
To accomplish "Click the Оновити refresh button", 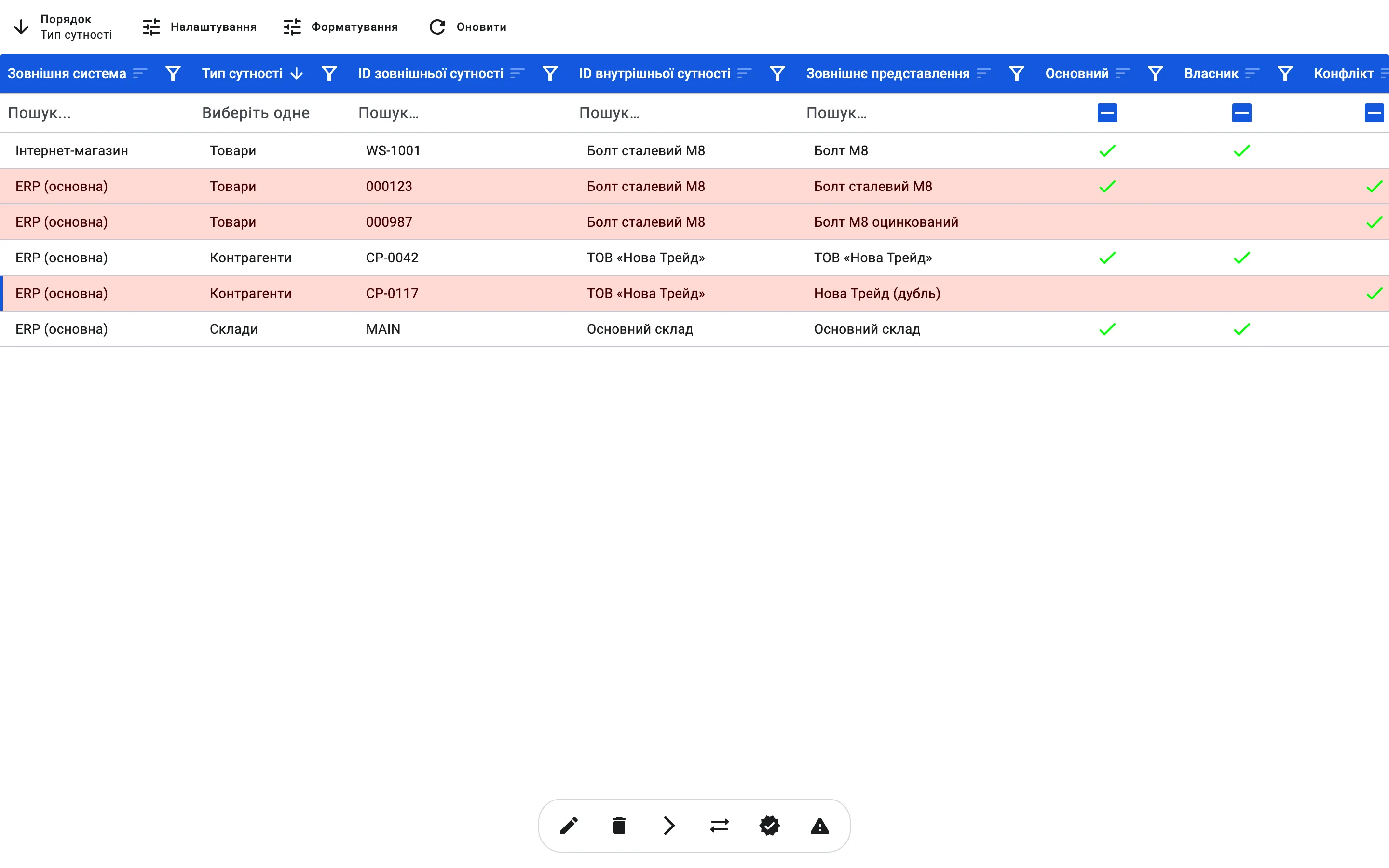I will 468,27.
